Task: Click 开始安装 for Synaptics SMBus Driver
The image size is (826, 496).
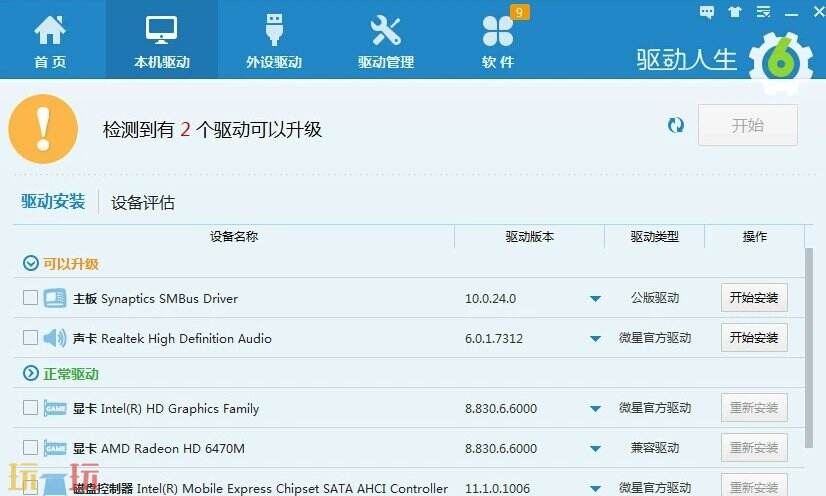Action: [x=754, y=298]
